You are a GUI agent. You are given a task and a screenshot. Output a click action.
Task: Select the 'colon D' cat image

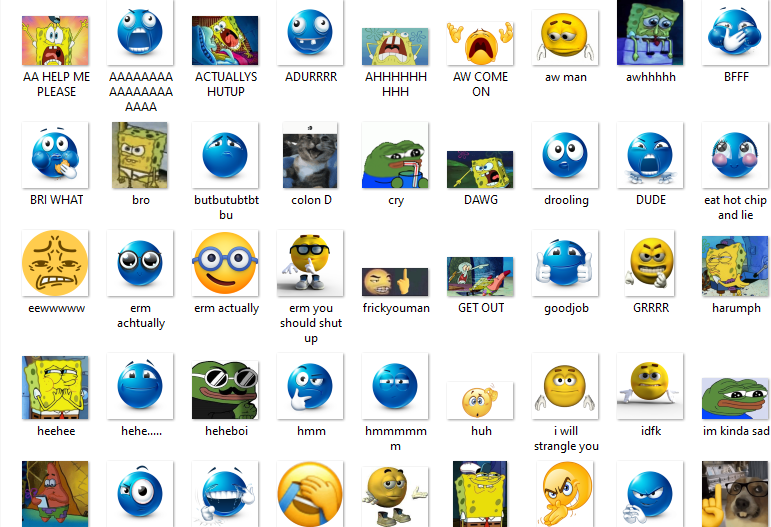(x=310, y=155)
